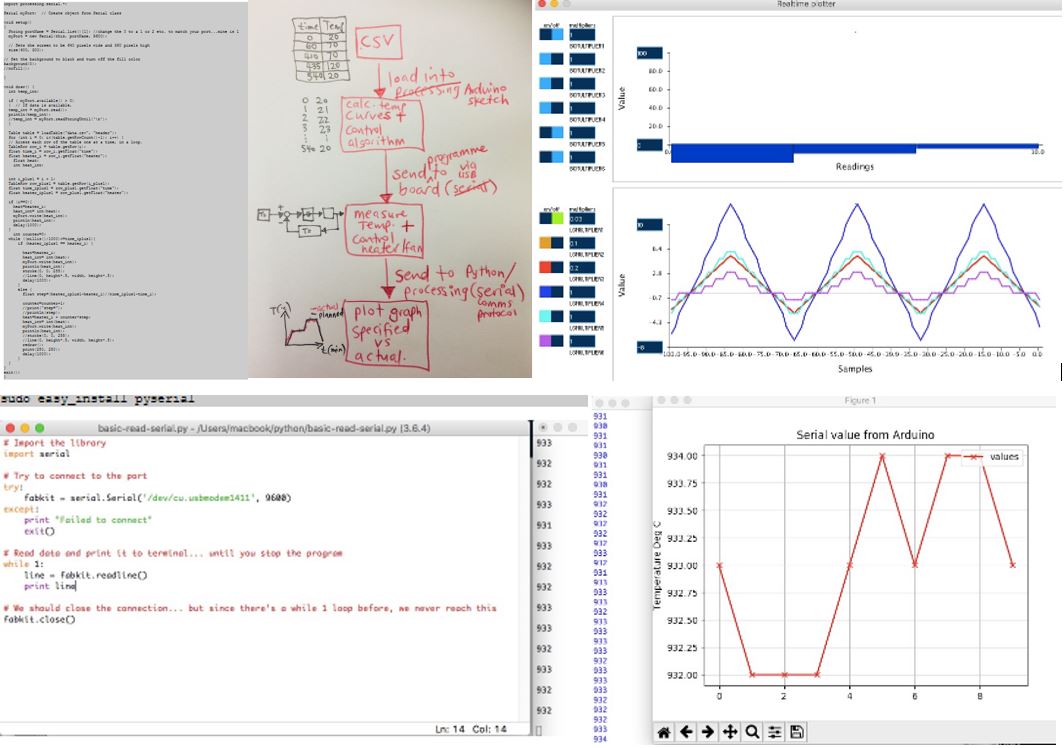Image resolution: width=1064 pixels, height=748 pixels.
Task: Toggle the green line graph on/off switch
Action: coord(551,219)
